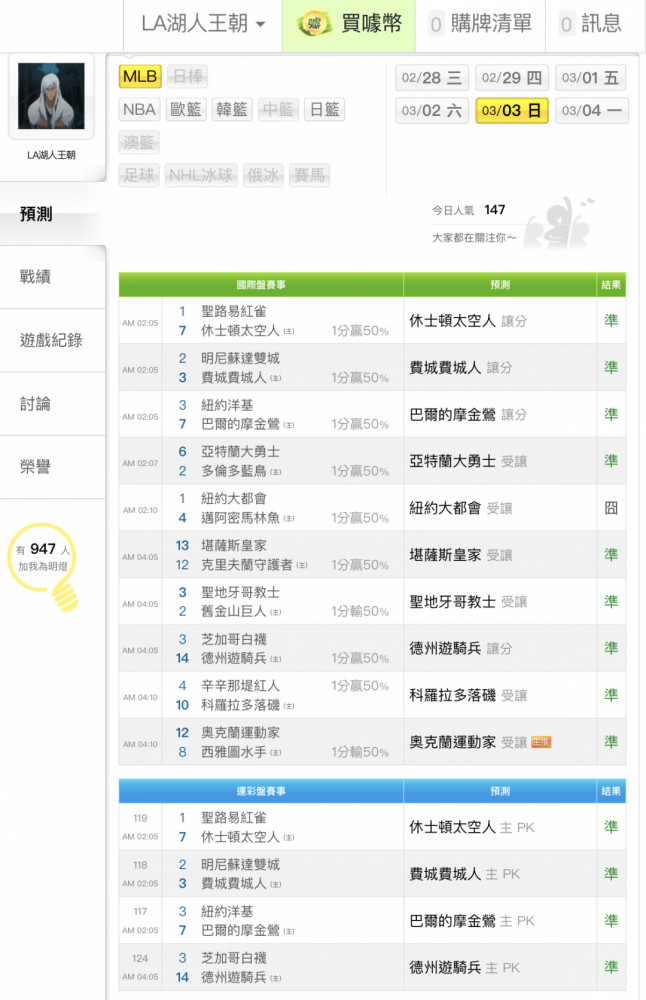This screenshot has height=1000, width=646.
Task: Open the 戰績 sidebar item
Action: click(52, 277)
